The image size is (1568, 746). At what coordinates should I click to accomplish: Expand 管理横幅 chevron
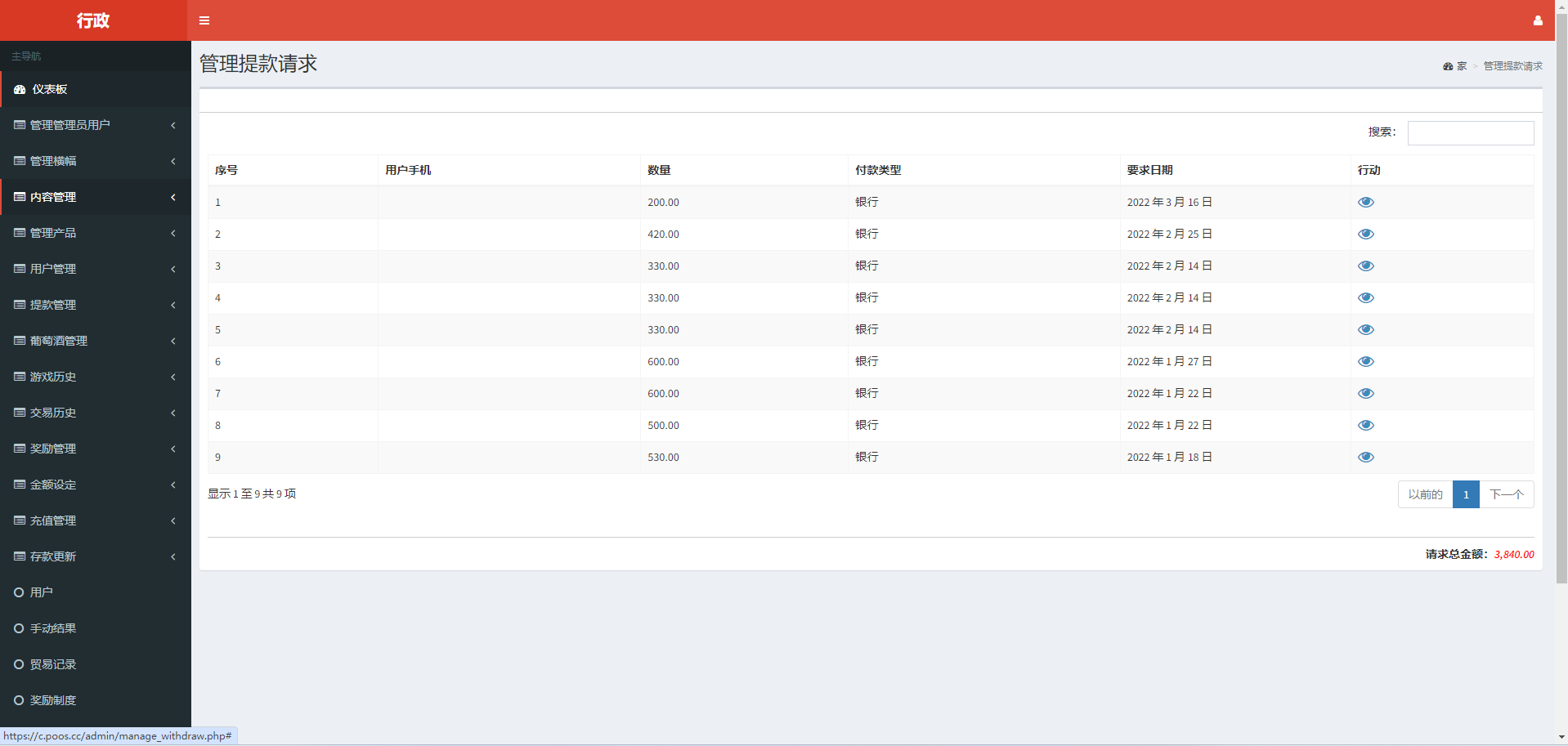coord(173,161)
